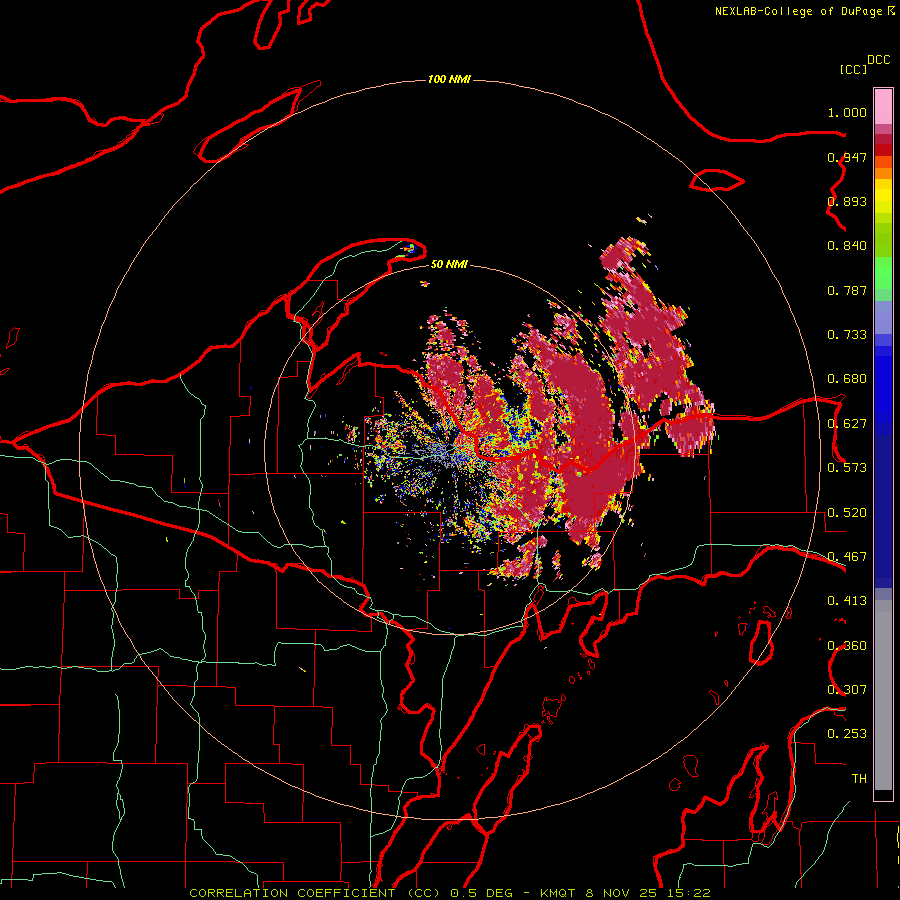The image size is (900, 900).
Task: Click the 0.467 value on the color scale
Action: (847, 557)
